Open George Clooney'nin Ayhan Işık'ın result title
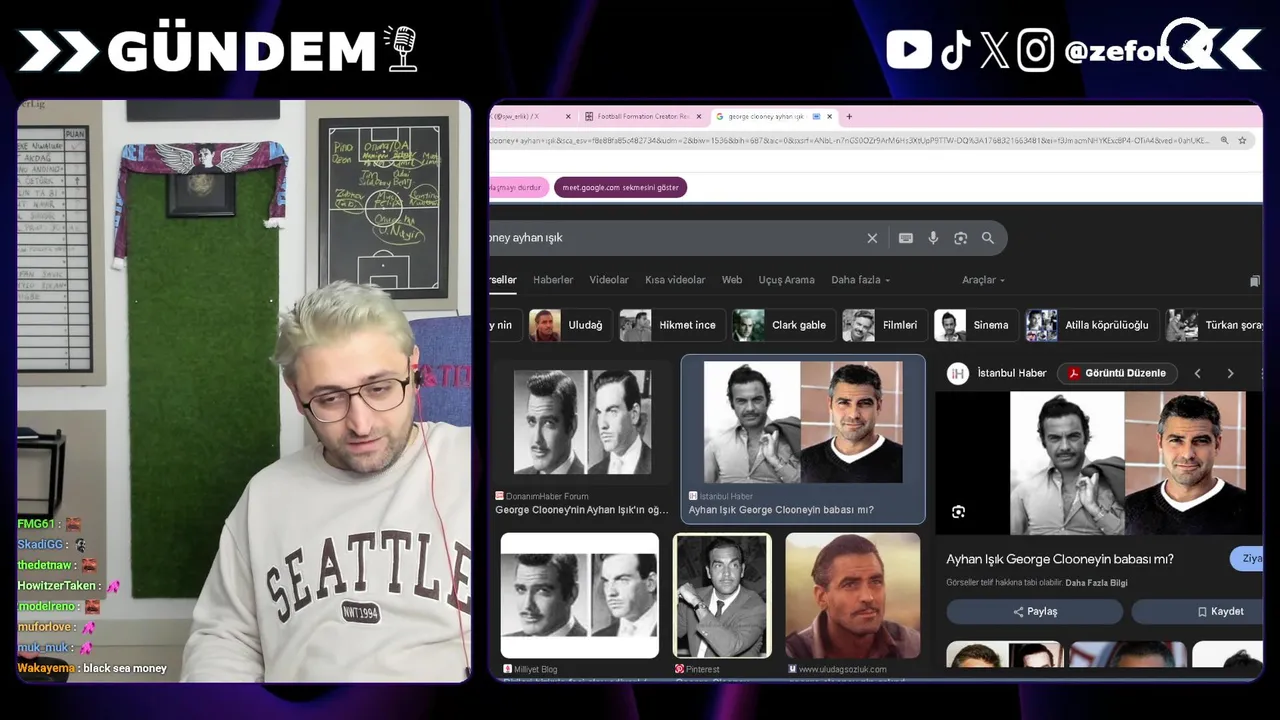Viewport: 1280px width, 720px height. pyautogui.click(x=582, y=510)
